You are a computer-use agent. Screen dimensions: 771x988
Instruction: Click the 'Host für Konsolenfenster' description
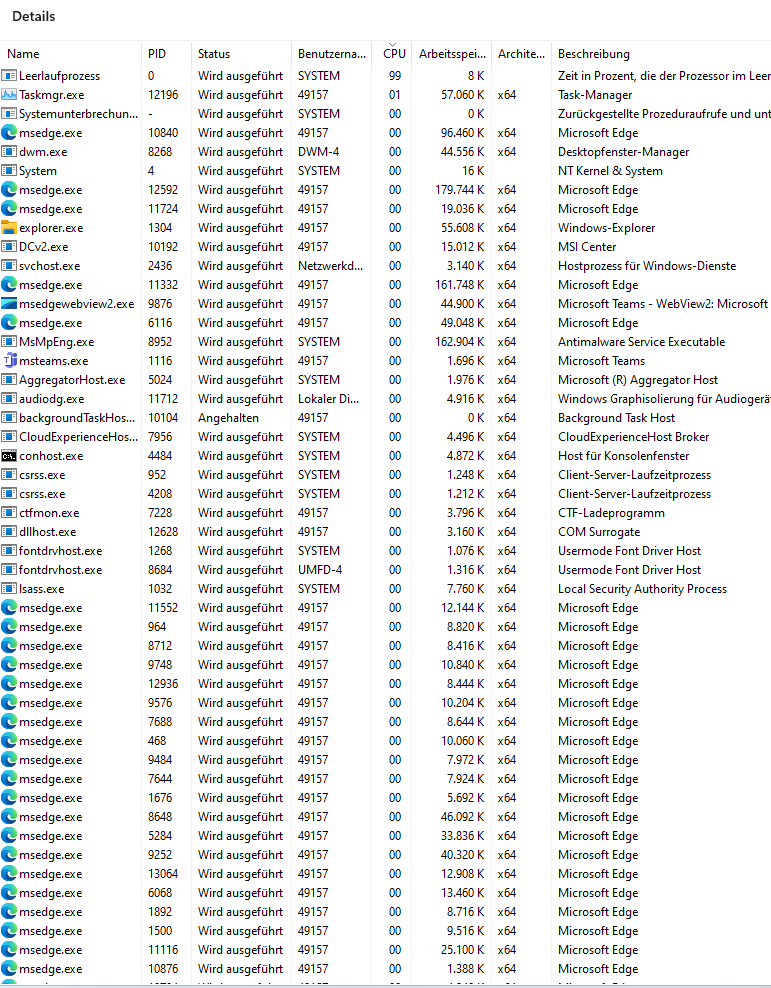tap(624, 456)
